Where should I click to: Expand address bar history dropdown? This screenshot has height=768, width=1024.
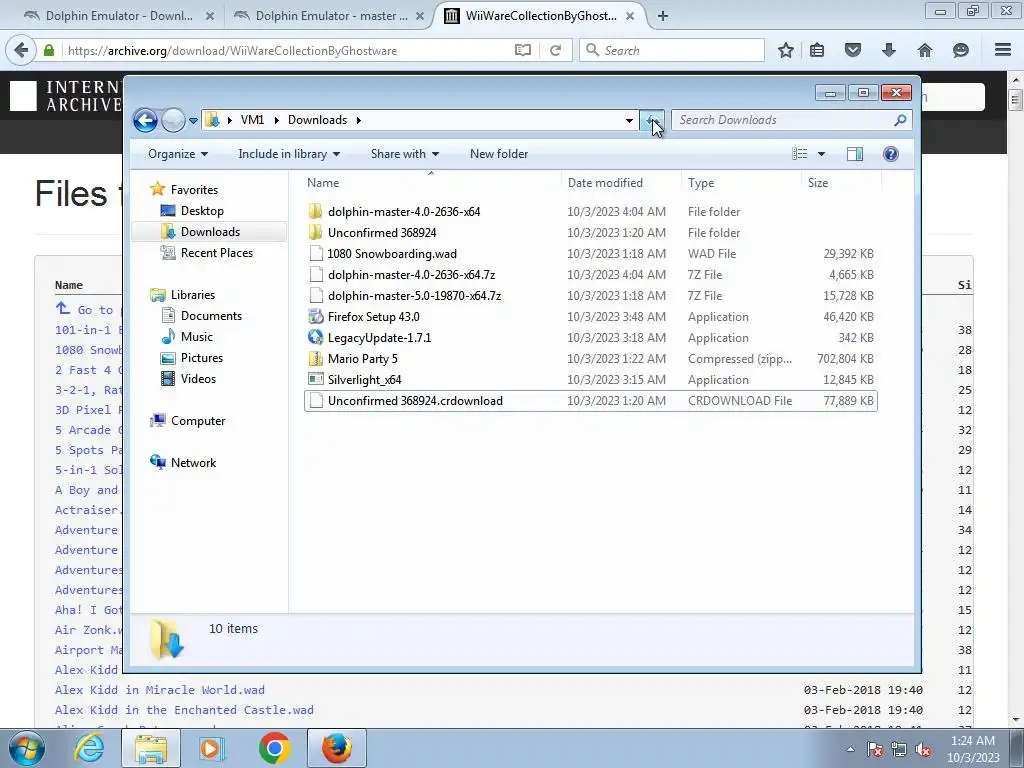pyautogui.click(x=629, y=120)
